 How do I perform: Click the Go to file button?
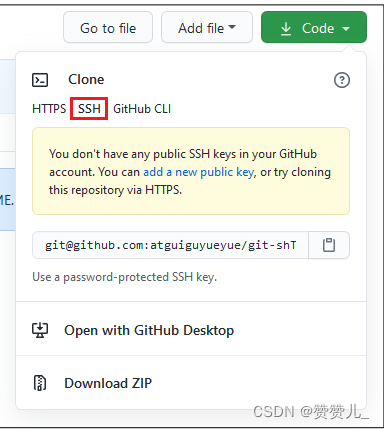coord(108,27)
